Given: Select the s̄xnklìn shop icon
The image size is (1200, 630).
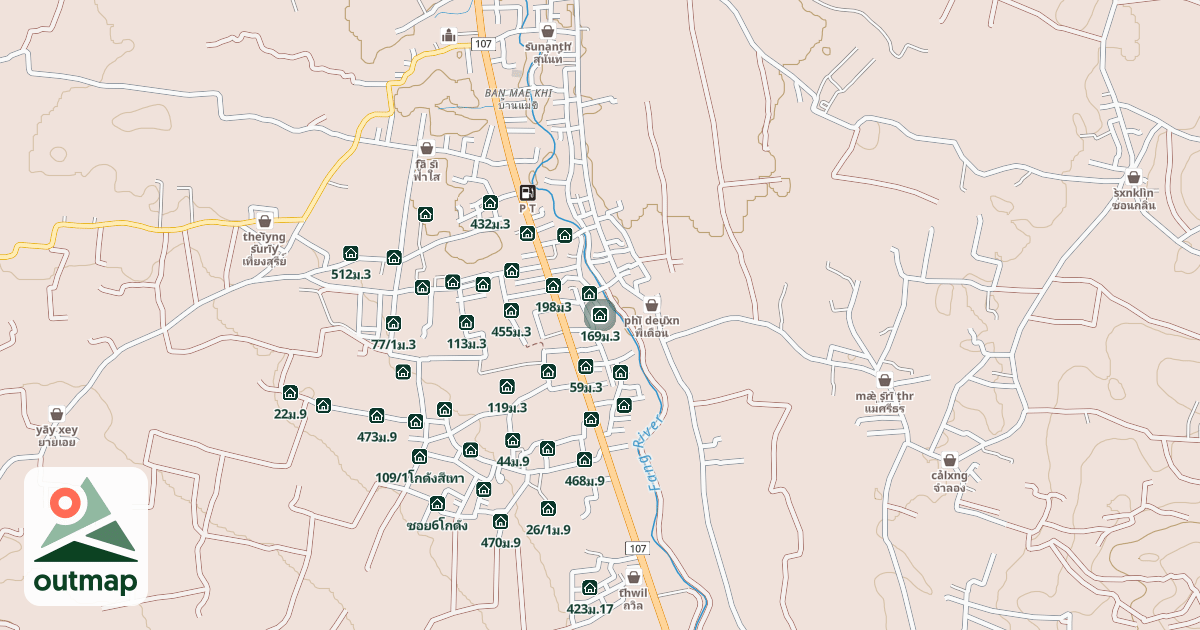Looking at the screenshot, I should pyautogui.click(x=1134, y=176).
